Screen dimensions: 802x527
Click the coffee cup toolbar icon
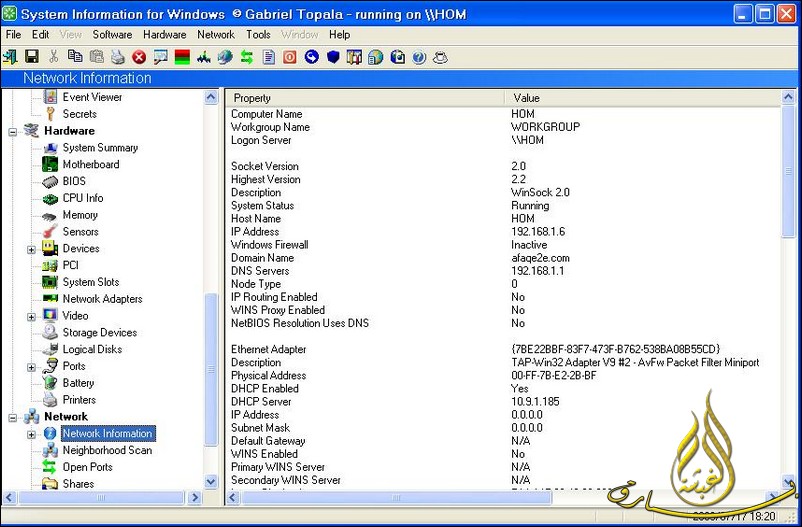pyautogui.click(x=440, y=57)
